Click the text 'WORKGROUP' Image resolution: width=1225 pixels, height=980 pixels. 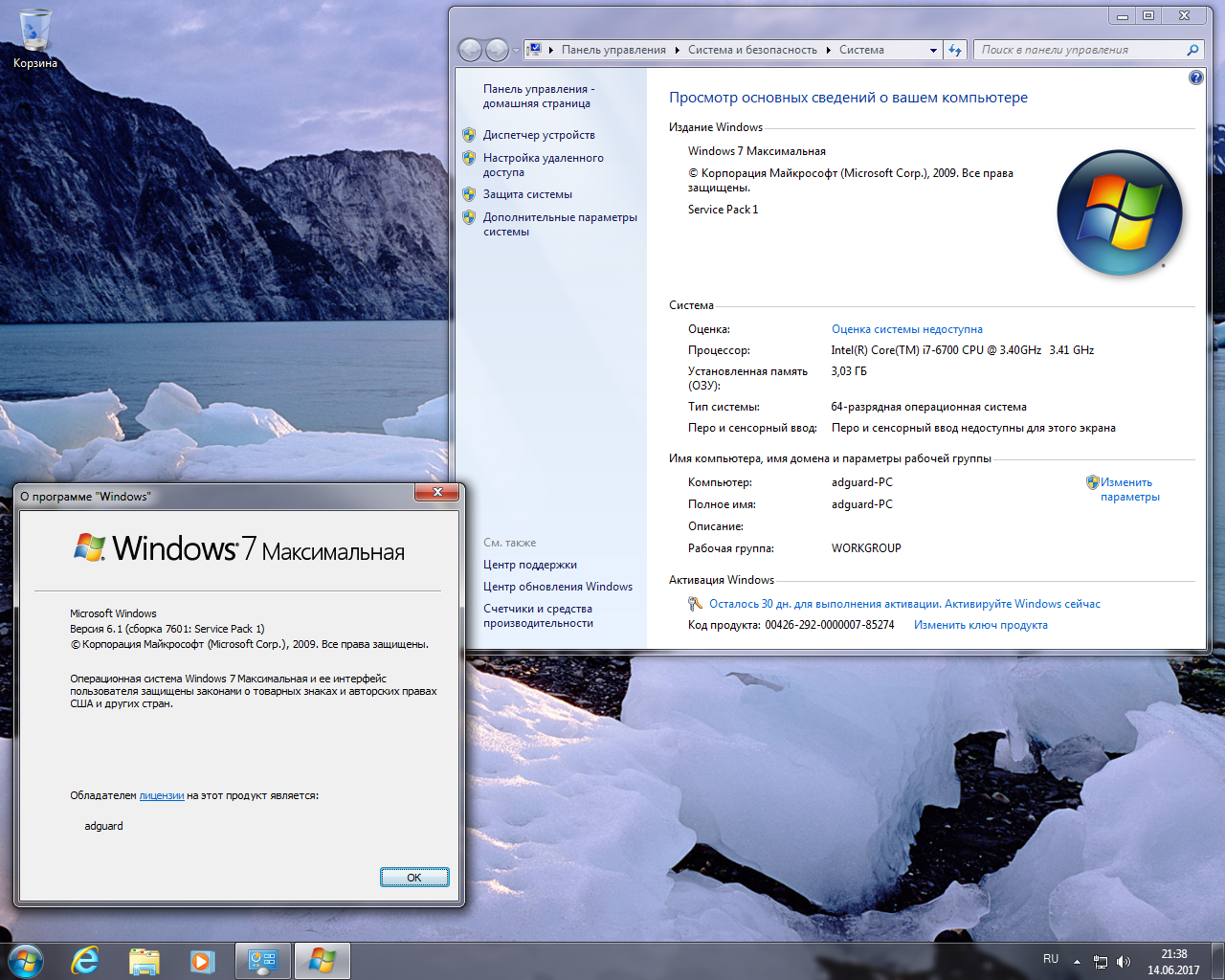click(866, 548)
